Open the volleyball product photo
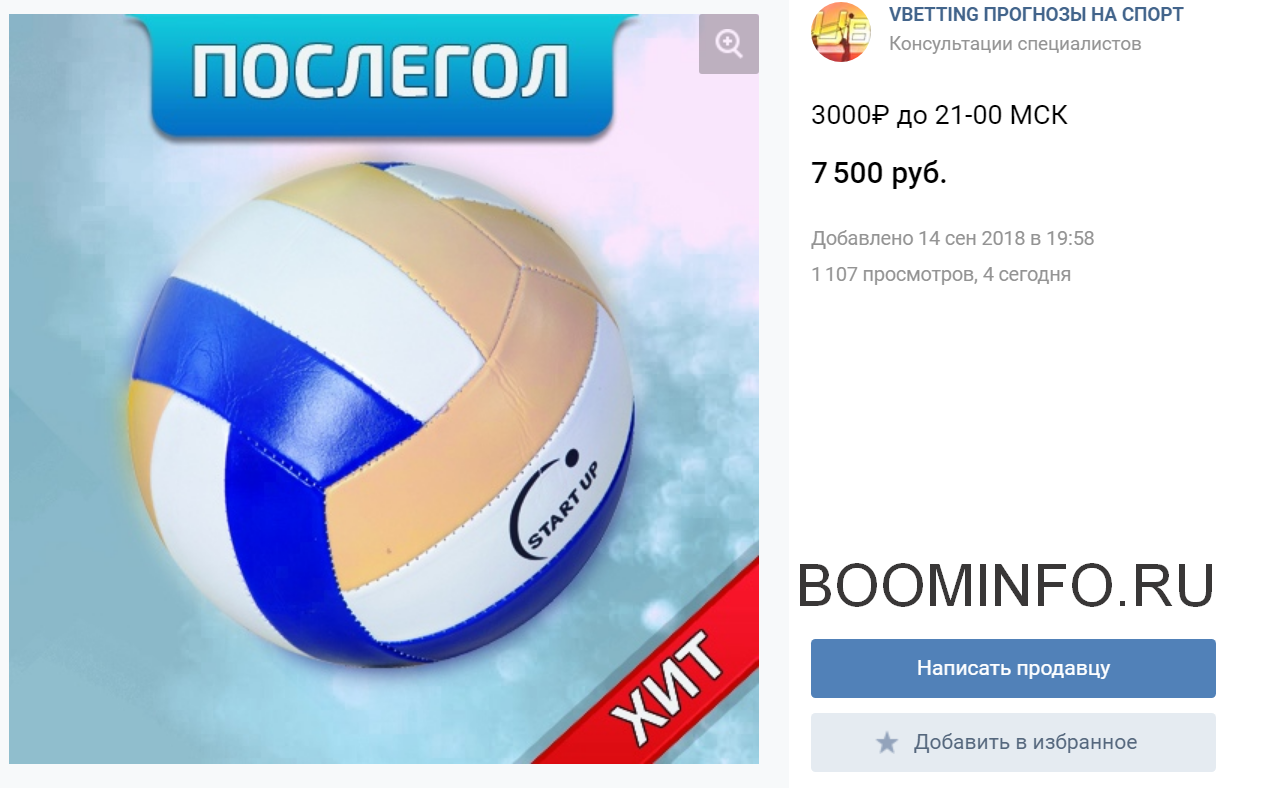 tap(384, 389)
